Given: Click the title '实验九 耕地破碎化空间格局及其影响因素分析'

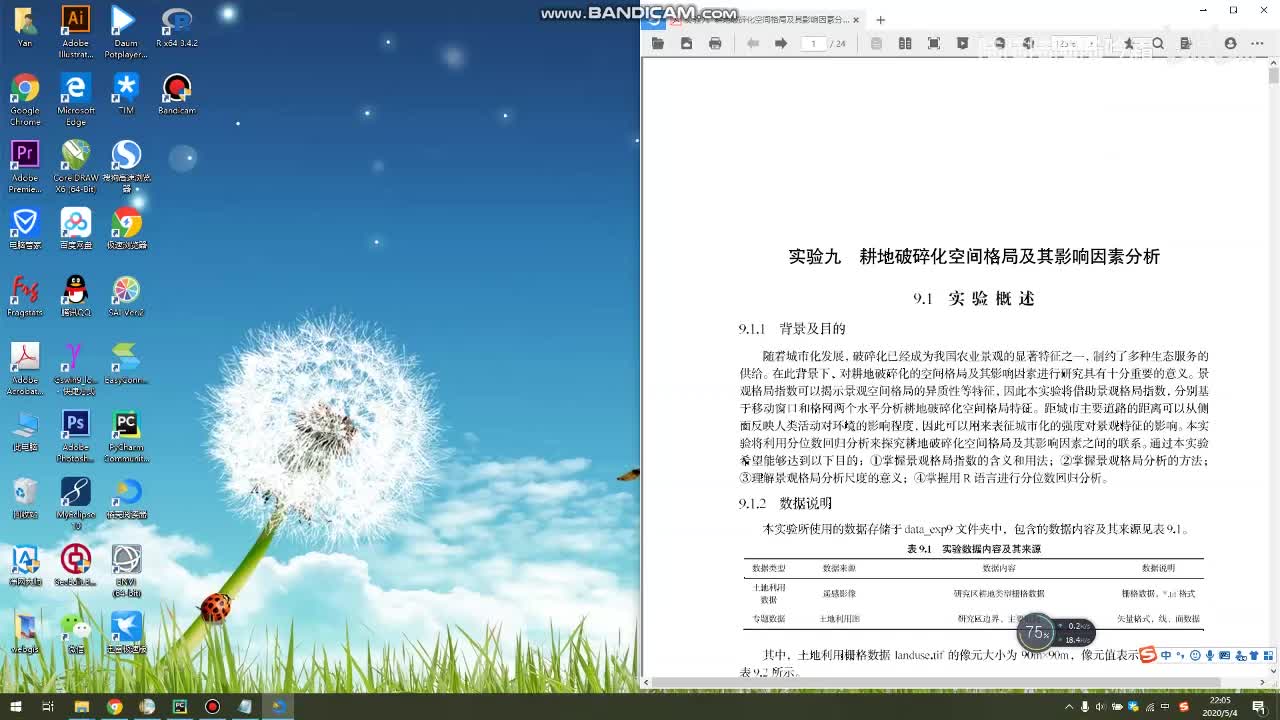Looking at the screenshot, I should click(x=974, y=257).
